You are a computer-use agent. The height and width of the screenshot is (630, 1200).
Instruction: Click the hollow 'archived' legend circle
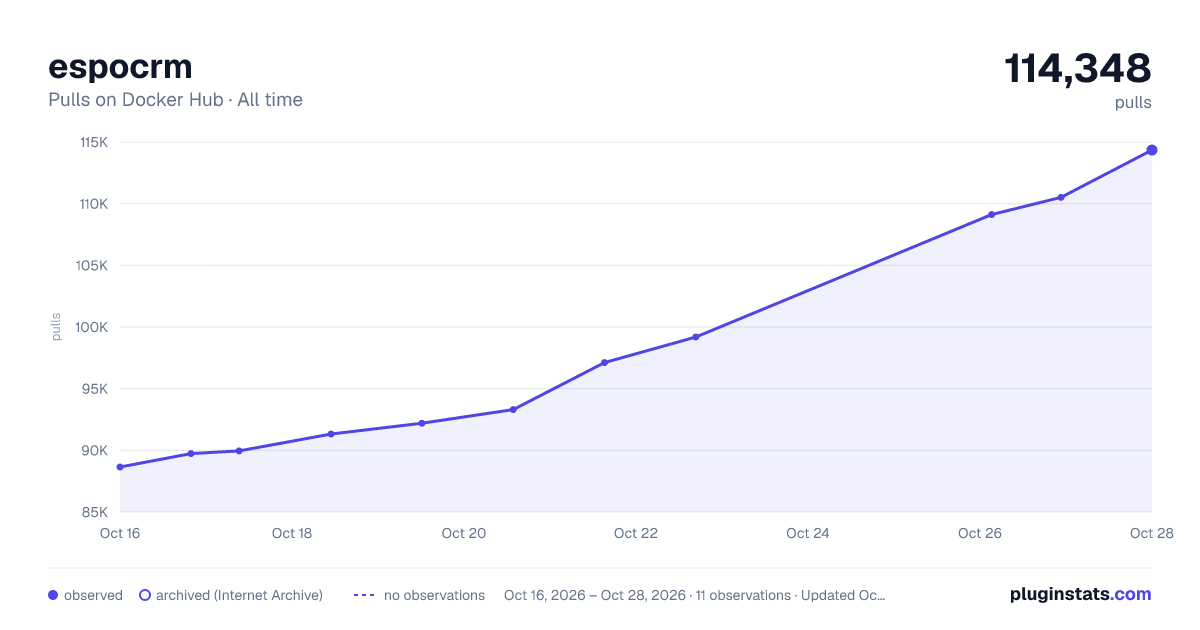tap(145, 595)
